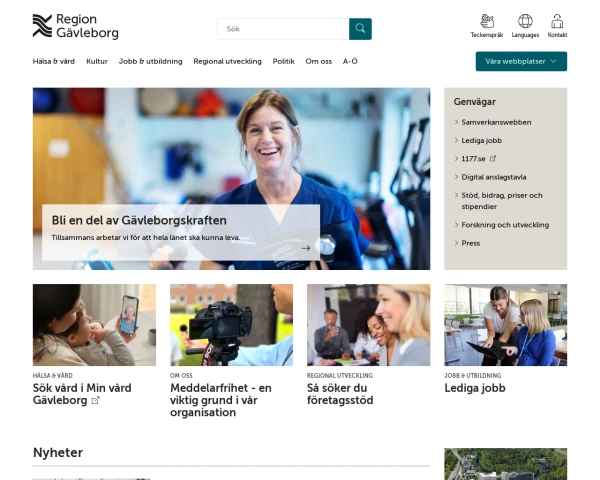Click external link icon beside 1177.se
600x480 pixels.
click(x=493, y=158)
